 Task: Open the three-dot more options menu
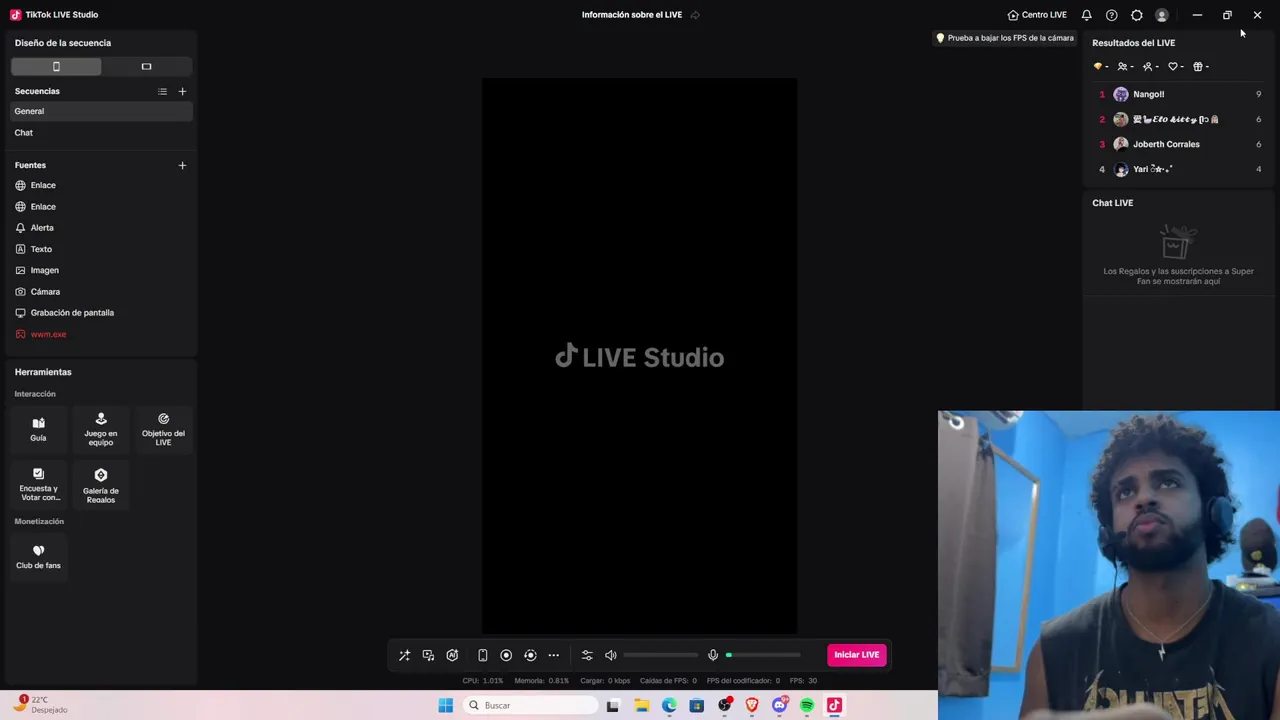pos(553,655)
